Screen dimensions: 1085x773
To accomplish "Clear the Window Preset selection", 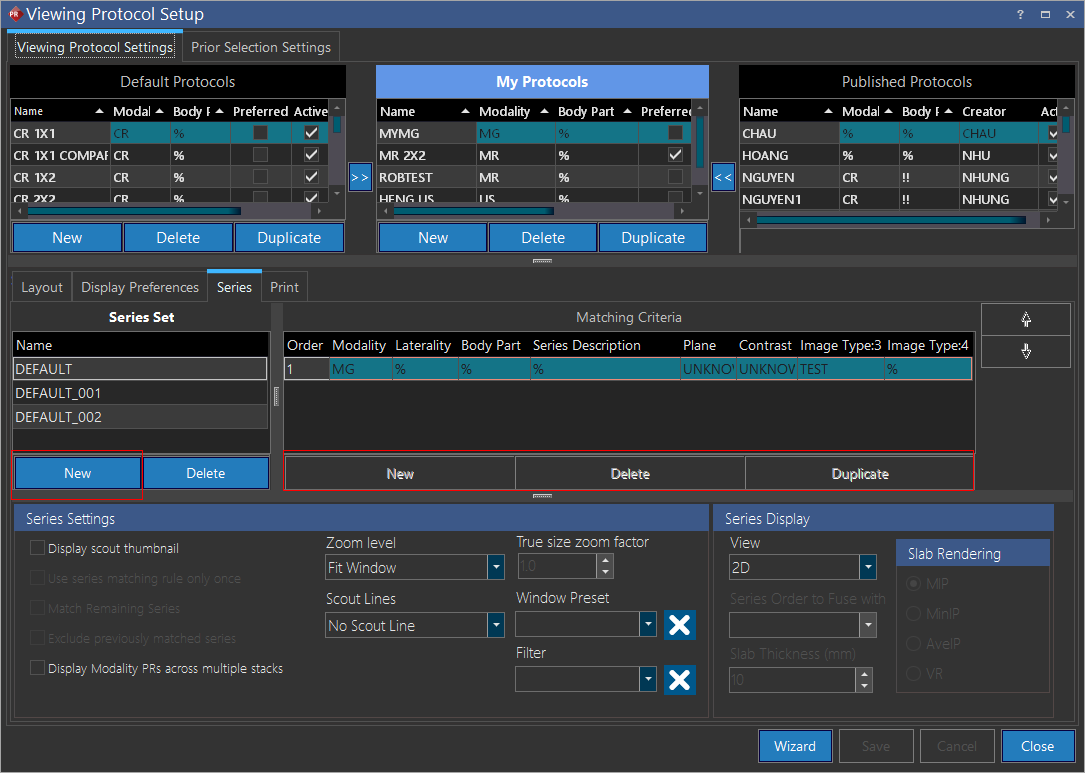I will click(679, 625).
